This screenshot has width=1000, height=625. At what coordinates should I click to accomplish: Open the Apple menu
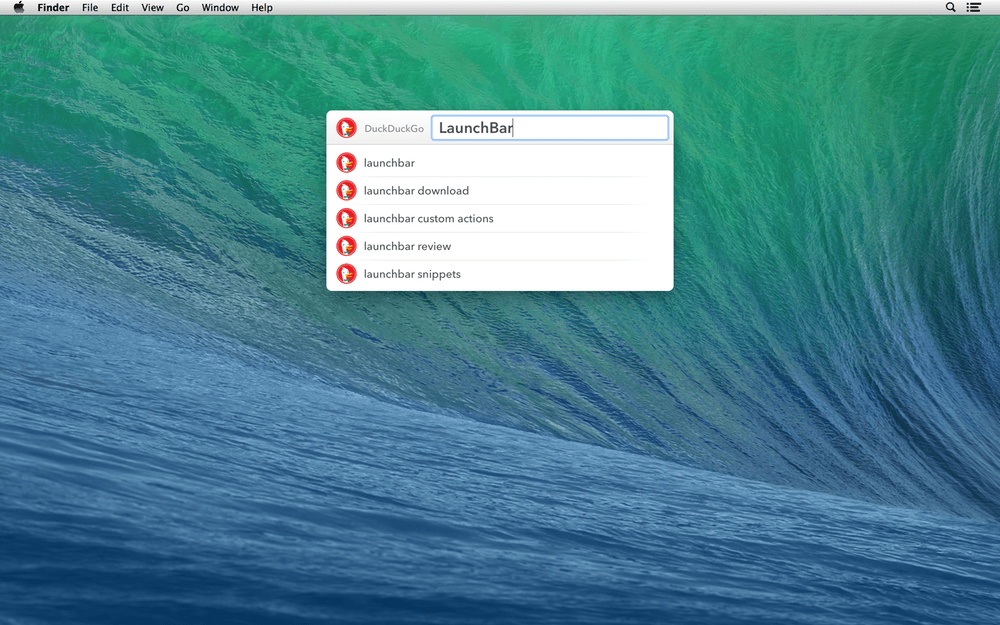point(18,8)
